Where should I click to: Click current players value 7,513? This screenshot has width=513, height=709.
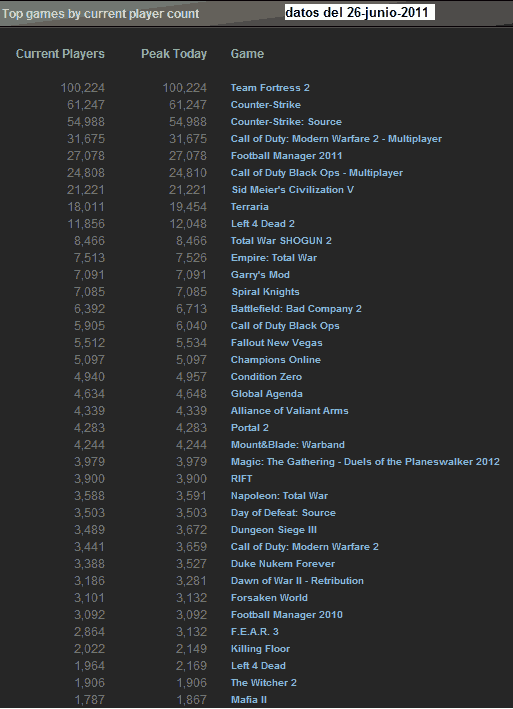[x=89, y=258]
